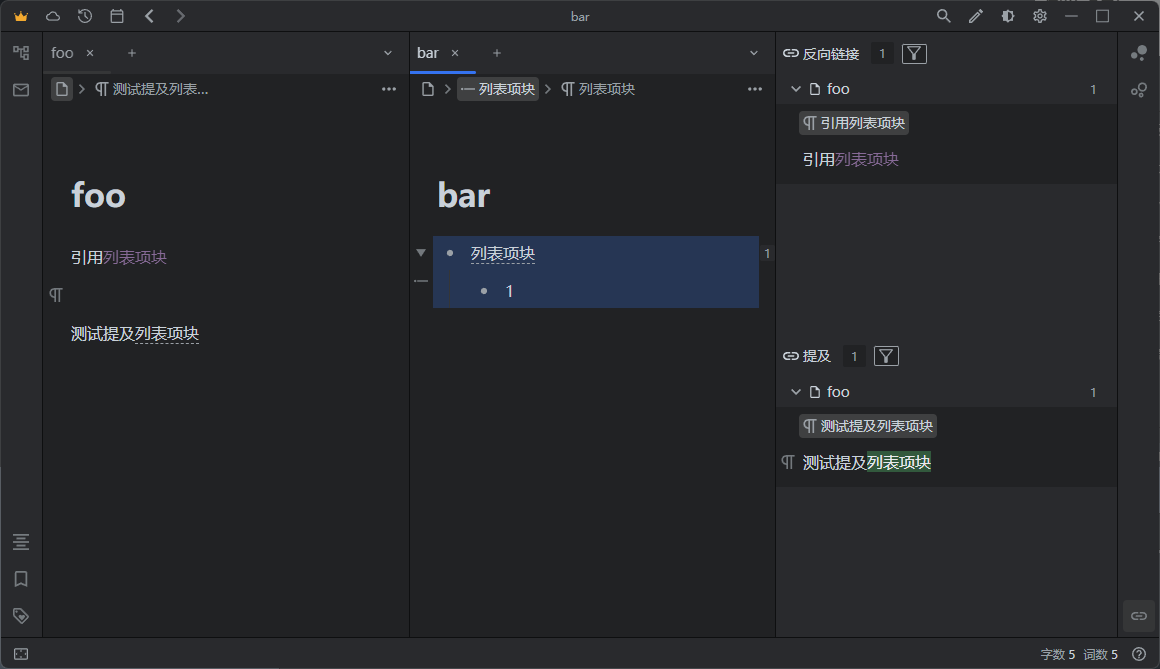1160x669 pixels.
Task: Open the bookmark panel icon
Action: tap(21, 579)
